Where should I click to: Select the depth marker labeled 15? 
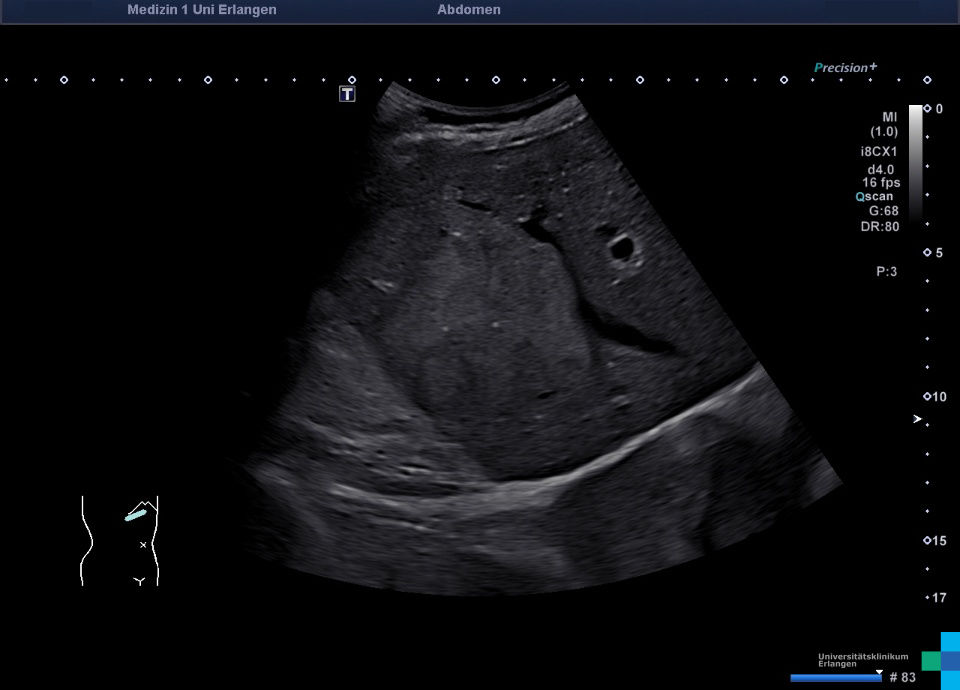coord(927,541)
